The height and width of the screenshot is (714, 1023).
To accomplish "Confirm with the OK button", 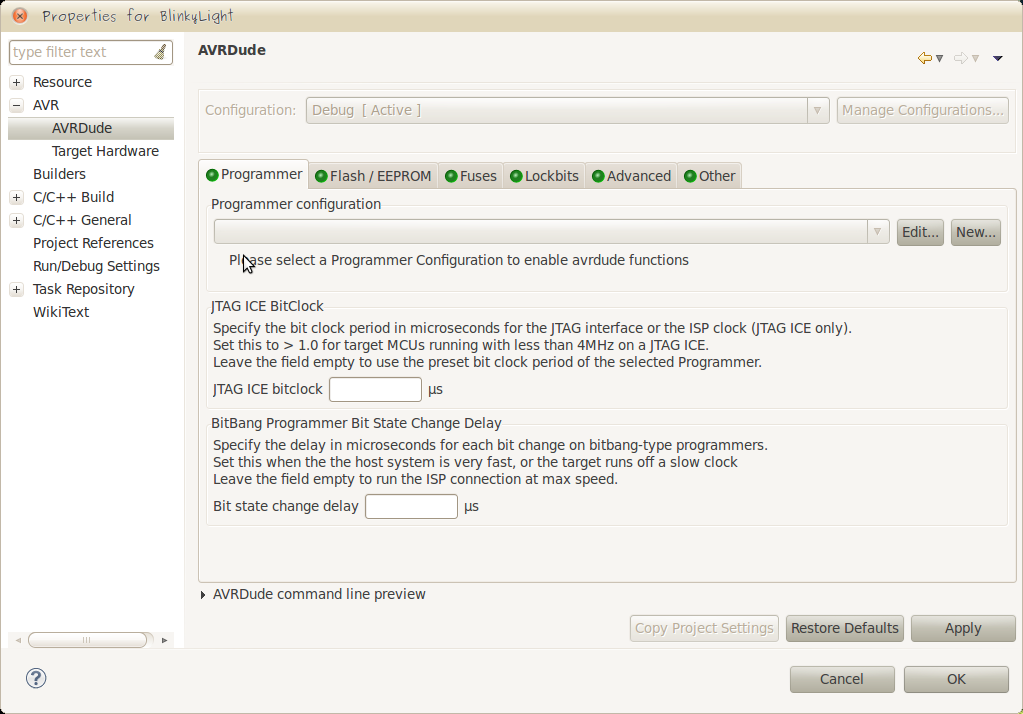I will click(x=956, y=679).
